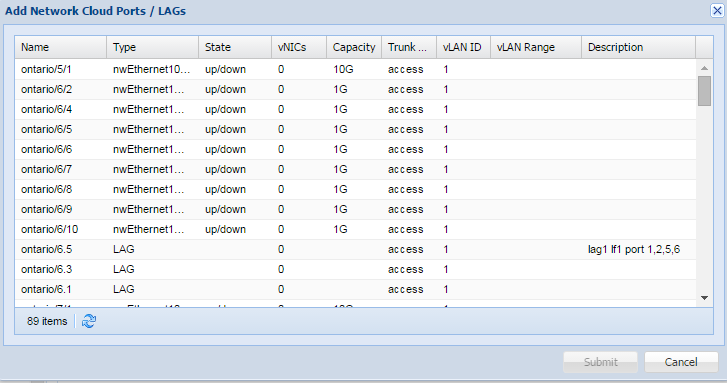This screenshot has width=727, height=383.
Task: Sort by the Name column header
Action: (61, 47)
